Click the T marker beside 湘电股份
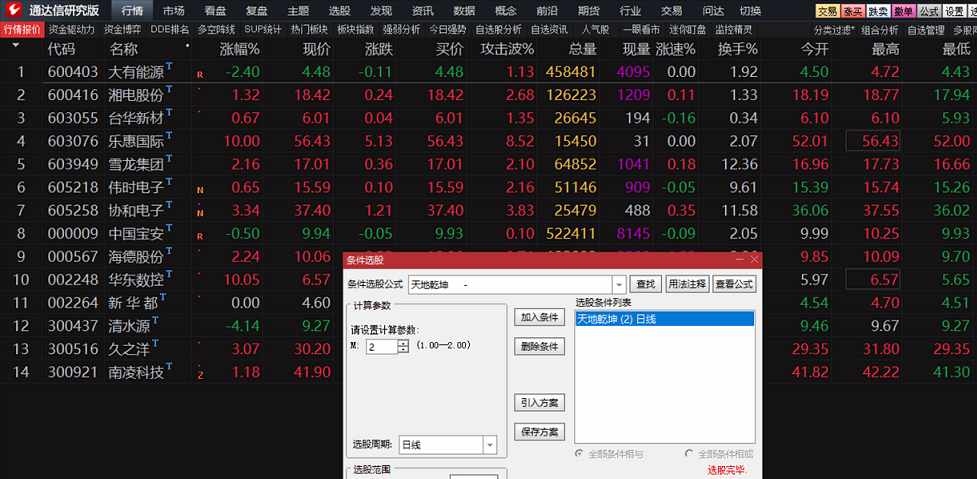The image size is (977, 479). pyautogui.click(x=169, y=90)
